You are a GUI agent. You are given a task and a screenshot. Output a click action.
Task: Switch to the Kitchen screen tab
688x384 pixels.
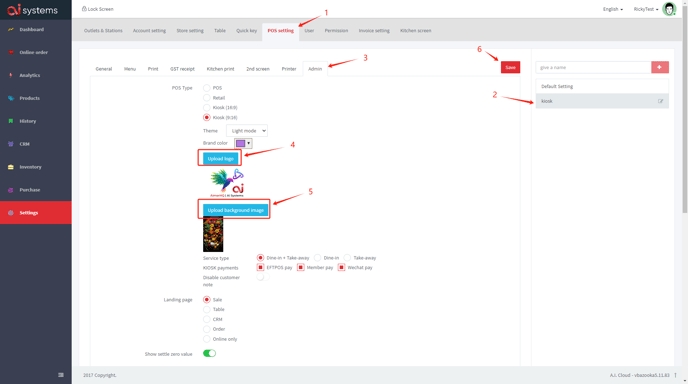tap(416, 31)
